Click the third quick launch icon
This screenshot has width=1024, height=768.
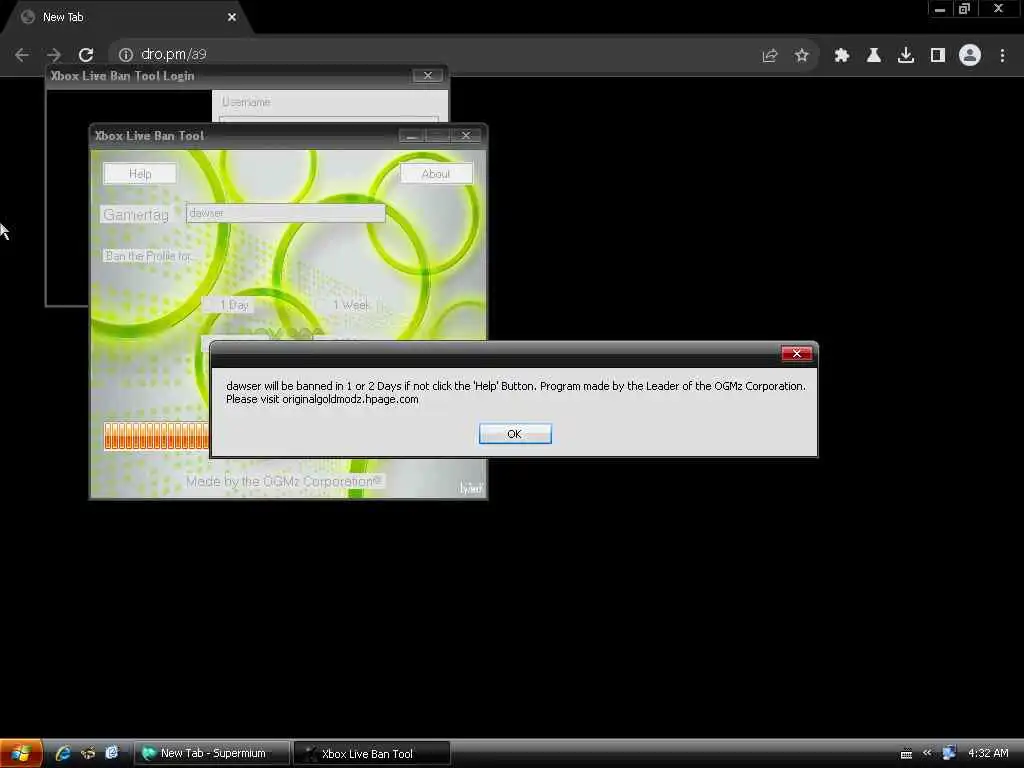tap(112, 753)
